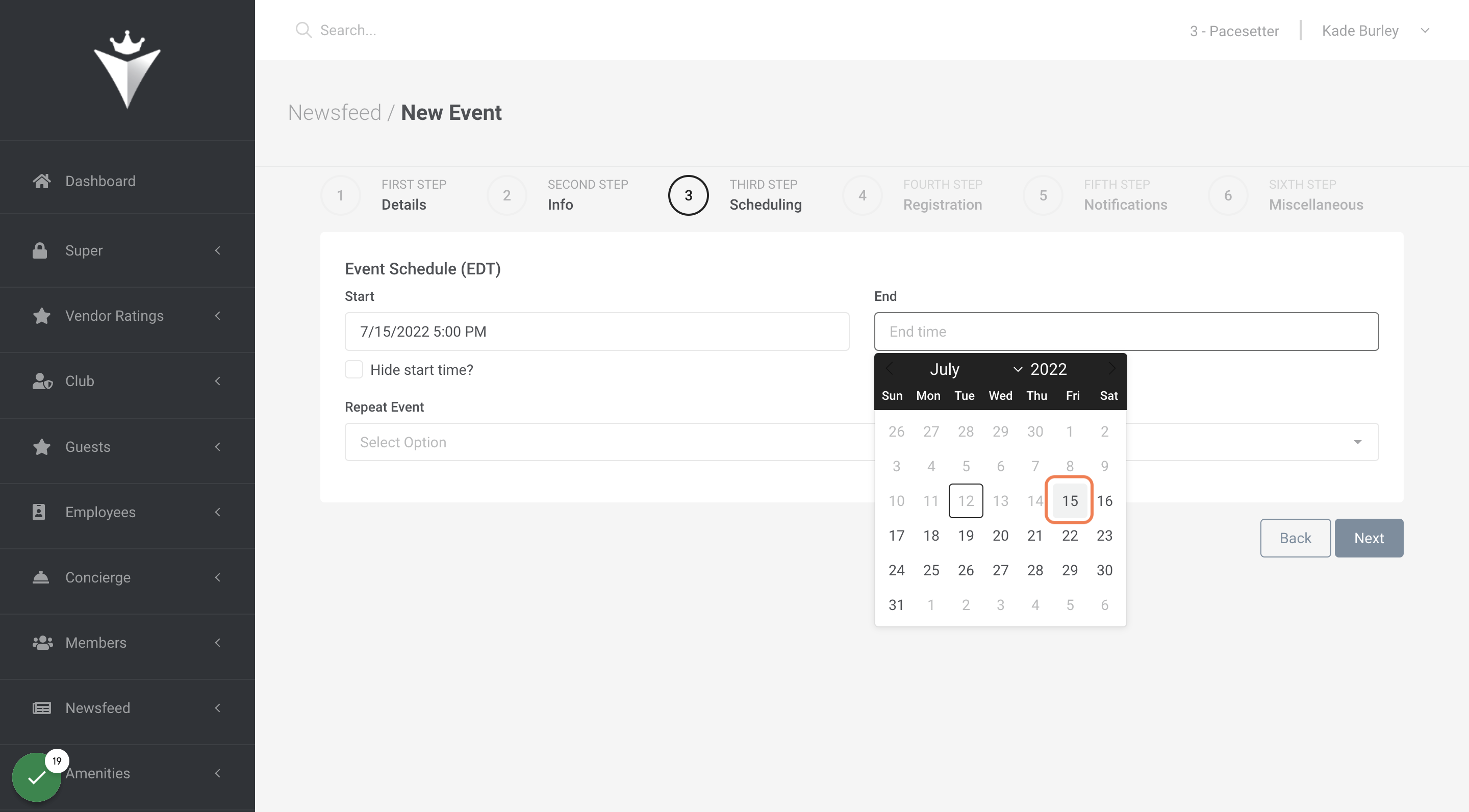Click the Back button
The image size is (1469, 812).
point(1295,538)
